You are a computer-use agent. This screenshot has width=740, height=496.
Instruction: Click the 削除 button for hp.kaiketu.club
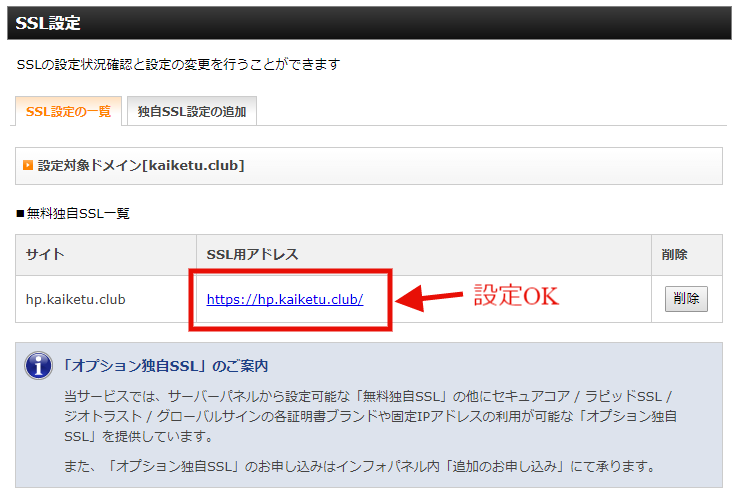pos(686,299)
